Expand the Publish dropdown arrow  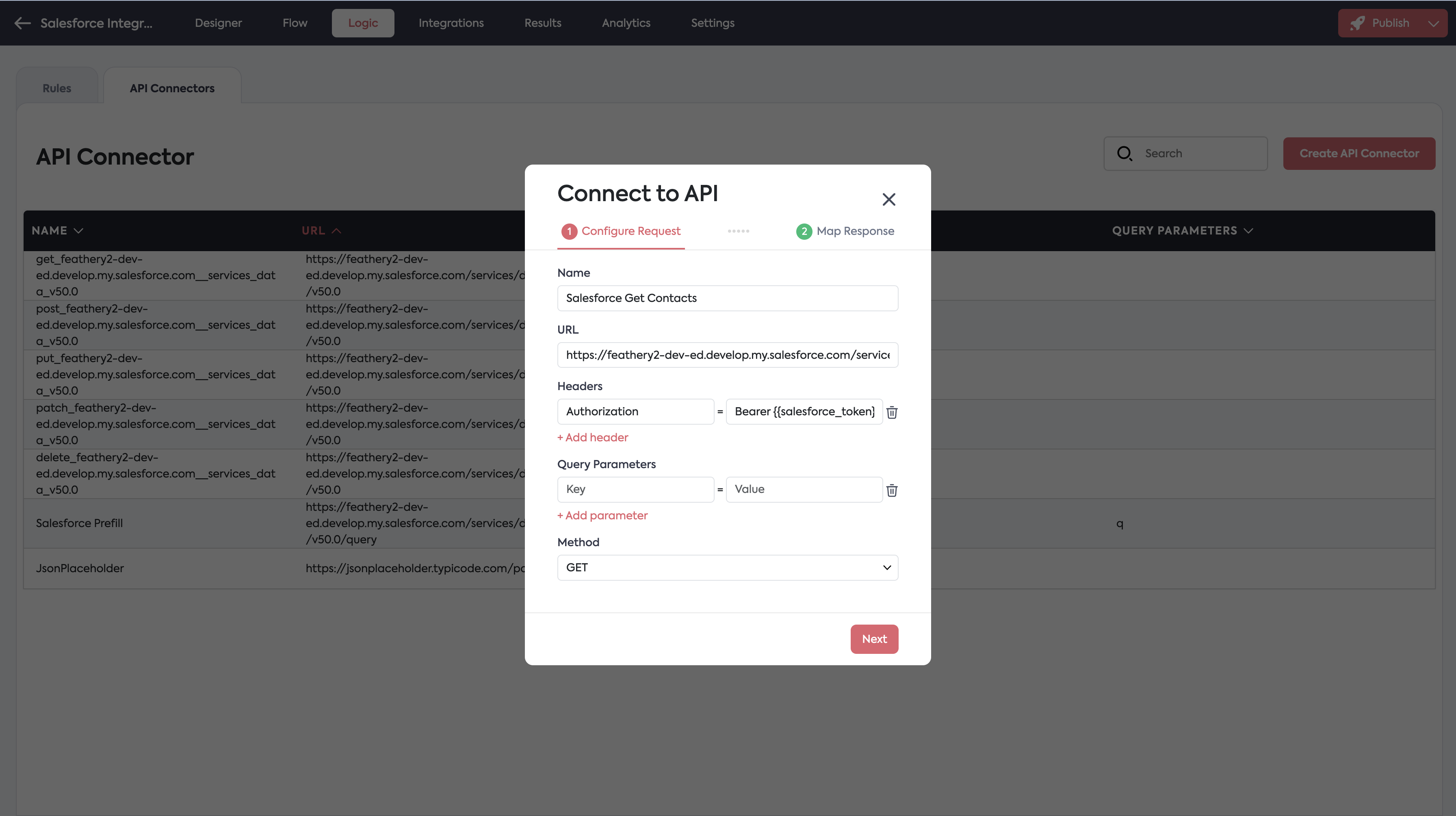click(x=1433, y=23)
